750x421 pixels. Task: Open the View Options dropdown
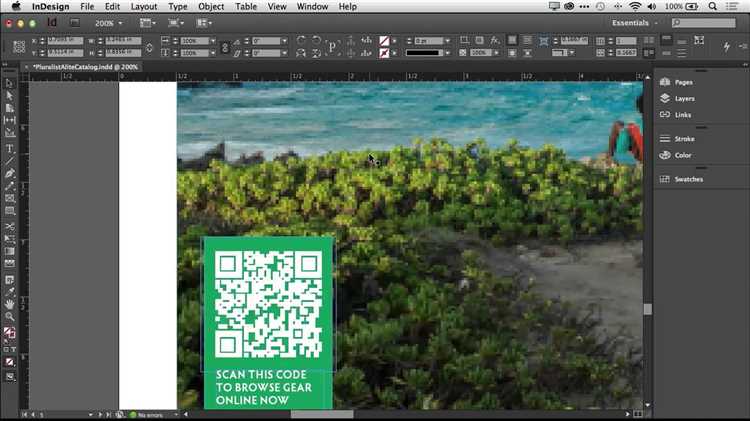(147, 23)
